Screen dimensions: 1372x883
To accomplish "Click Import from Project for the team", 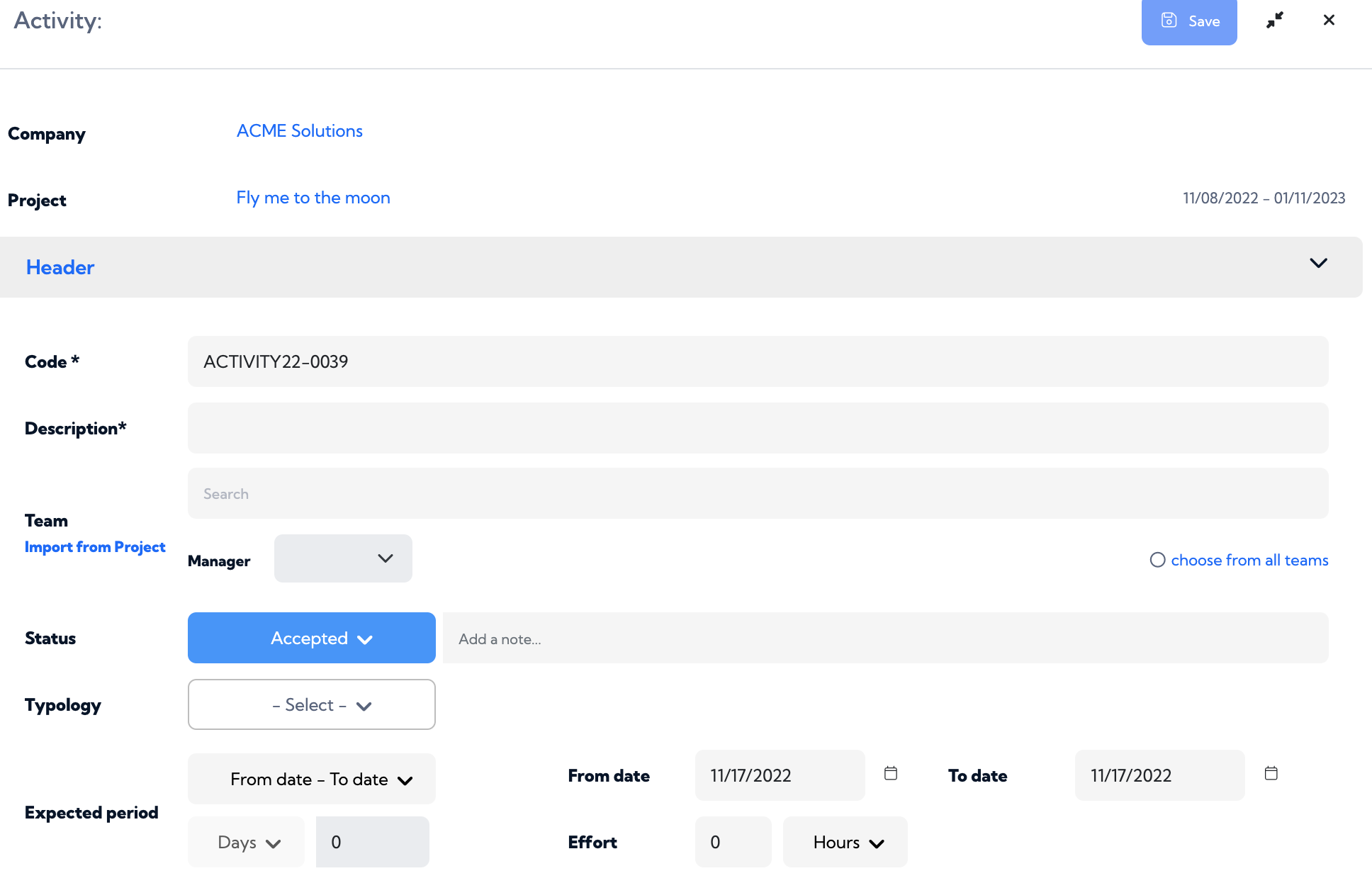I will [x=95, y=546].
